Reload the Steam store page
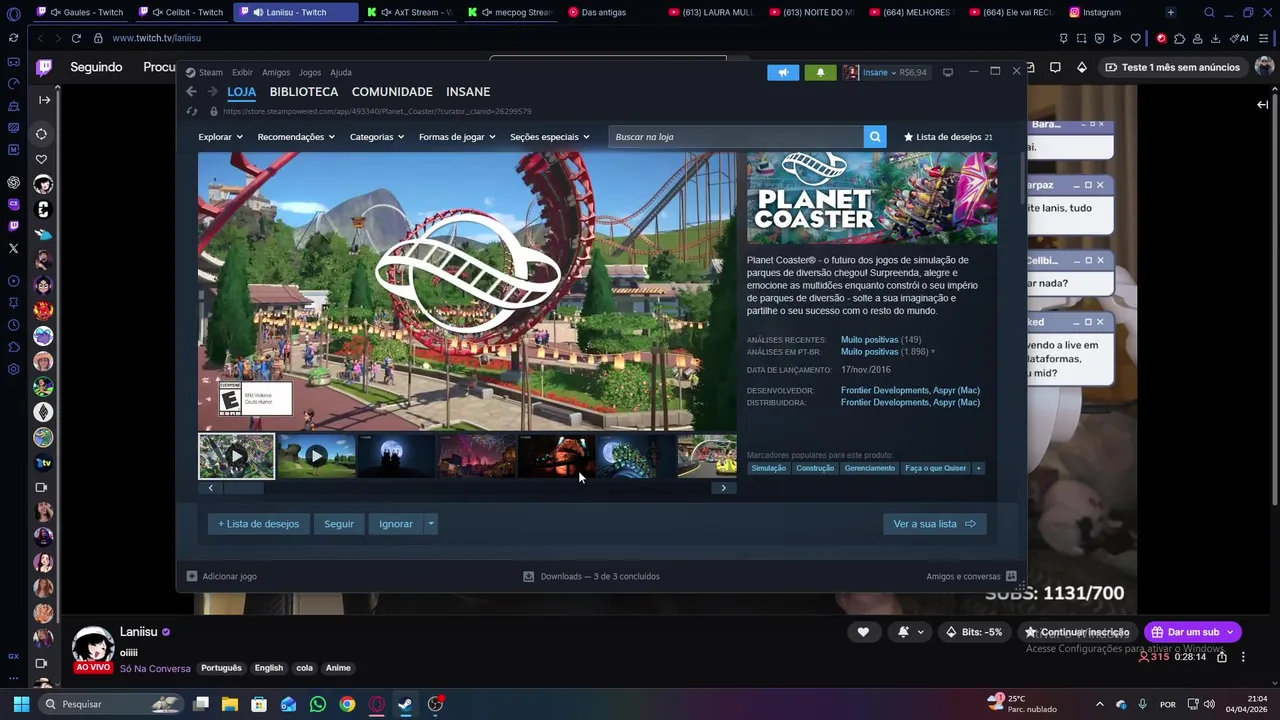 (191, 111)
